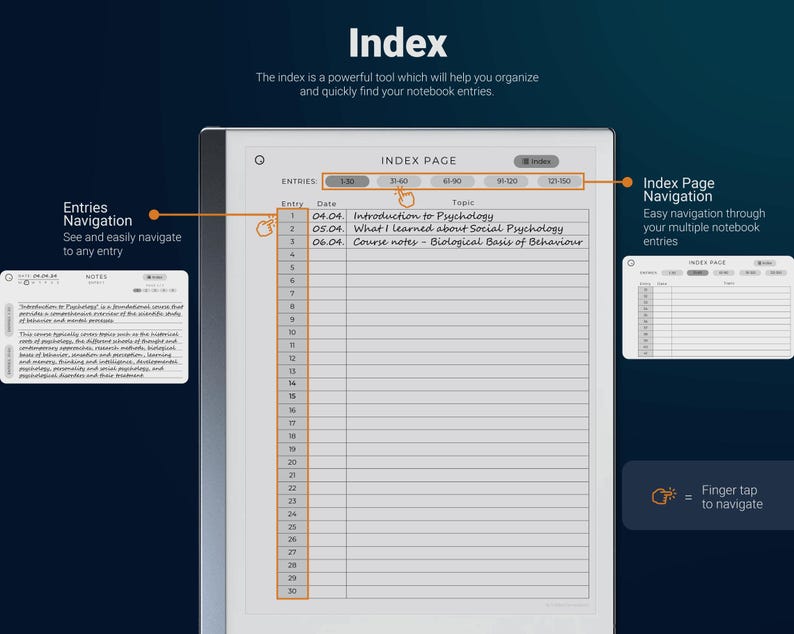Jump to entry number 3
The width and height of the screenshot is (794, 634).
point(292,242)
